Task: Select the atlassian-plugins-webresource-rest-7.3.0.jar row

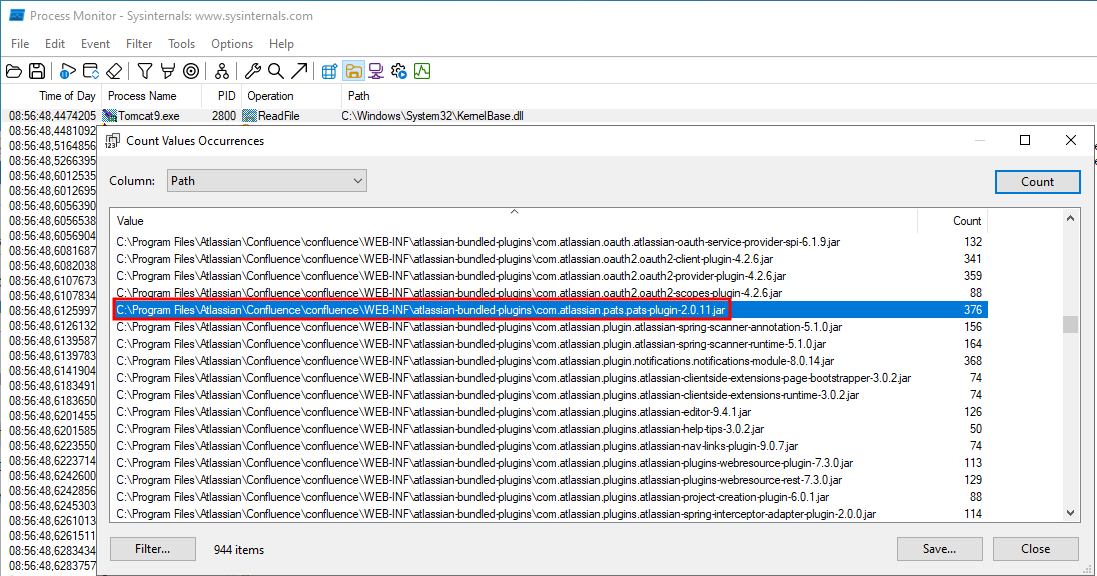Action: click(x=549, y=479)
